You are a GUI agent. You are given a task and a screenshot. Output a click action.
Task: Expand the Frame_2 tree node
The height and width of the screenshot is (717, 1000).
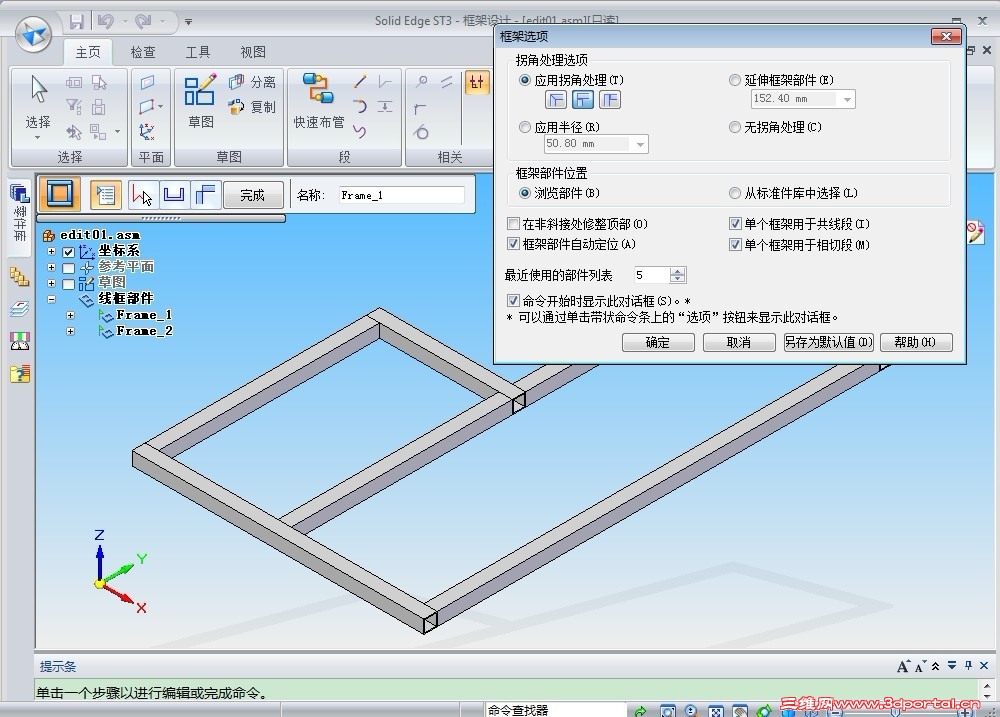[71, 331]
